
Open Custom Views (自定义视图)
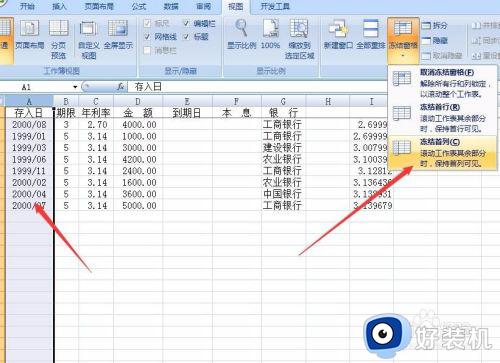coord(89,40)
